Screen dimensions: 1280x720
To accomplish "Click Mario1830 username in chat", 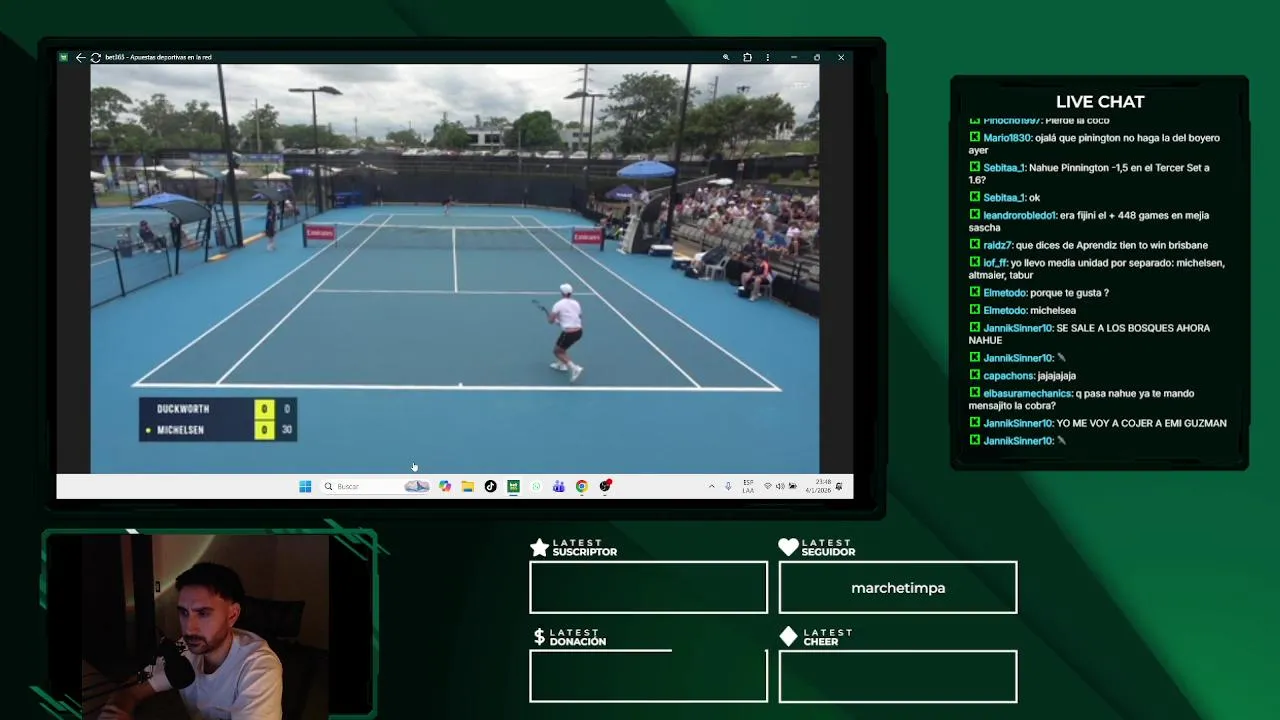I will (x=1006, y=138).
